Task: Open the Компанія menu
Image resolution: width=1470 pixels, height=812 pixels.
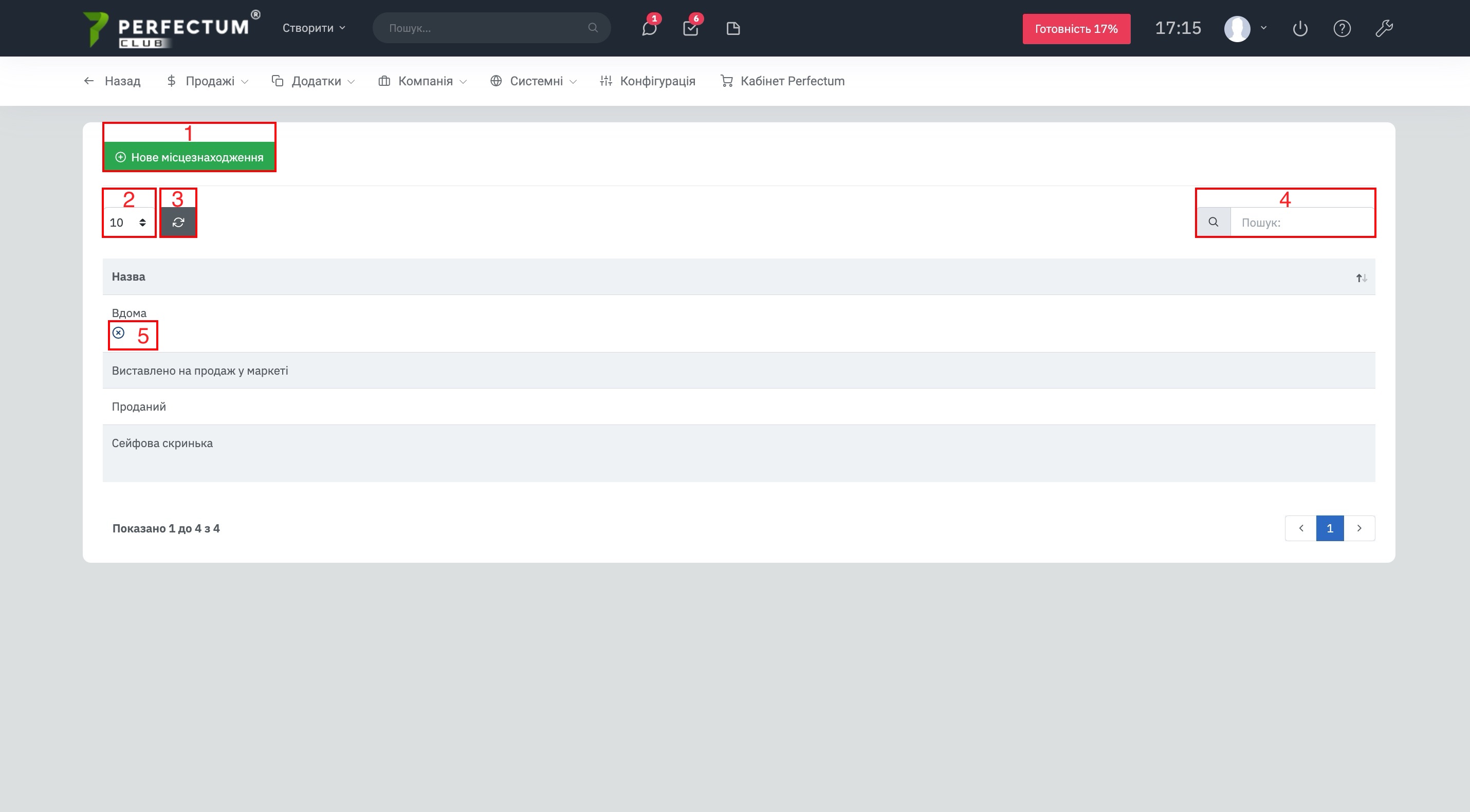Action: (423, 81)
